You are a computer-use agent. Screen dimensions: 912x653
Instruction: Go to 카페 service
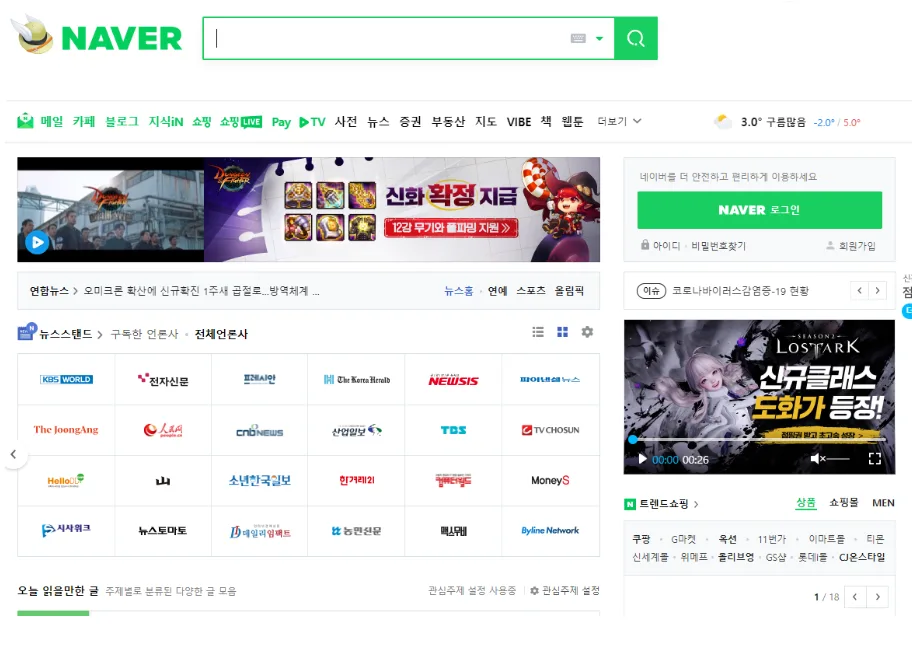(84, 121)
